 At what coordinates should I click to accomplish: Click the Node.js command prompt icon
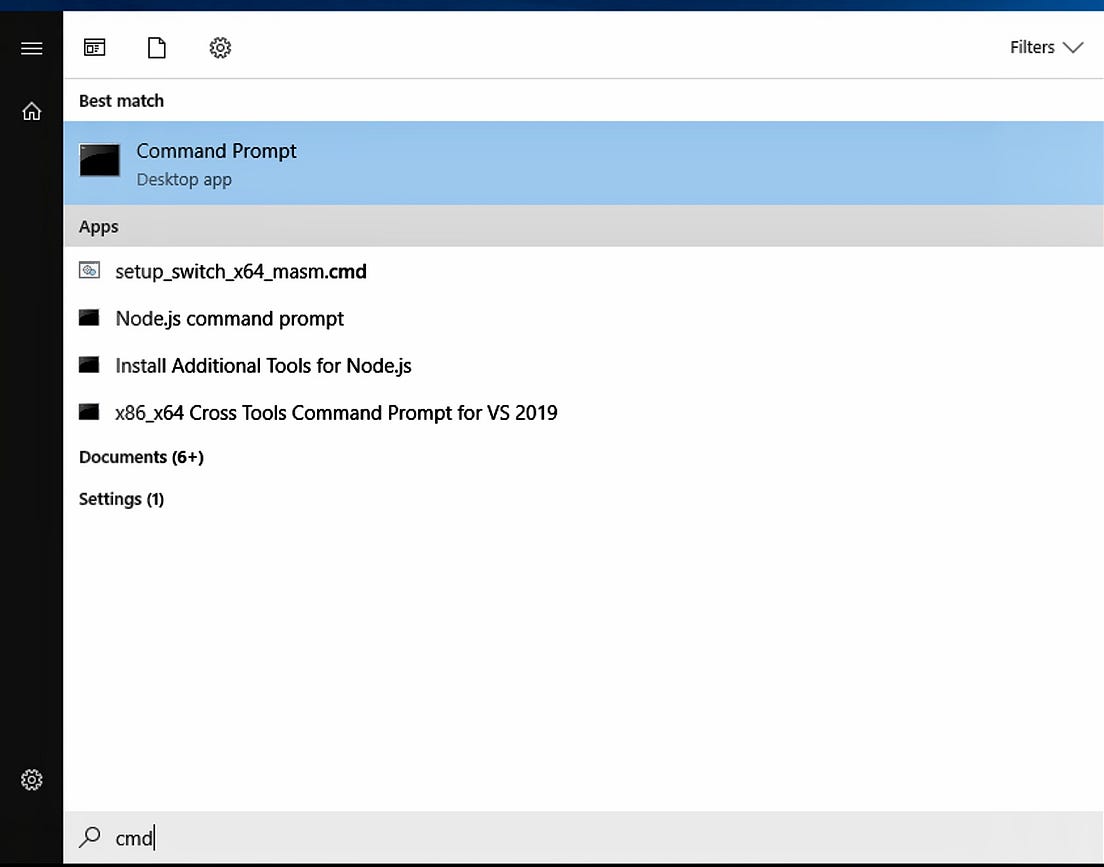[x=89, y=318]
